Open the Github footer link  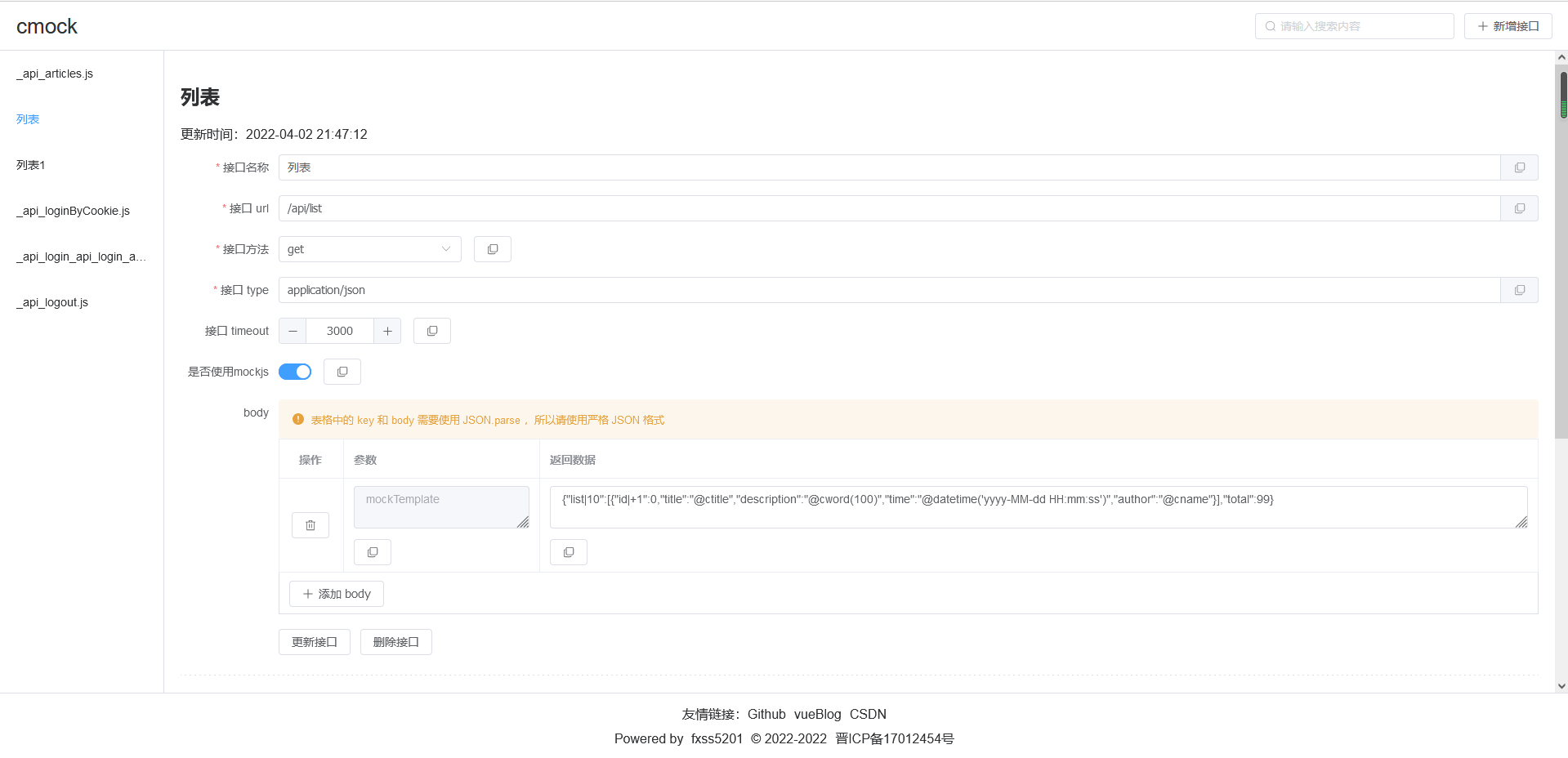(x=766, y=714)
